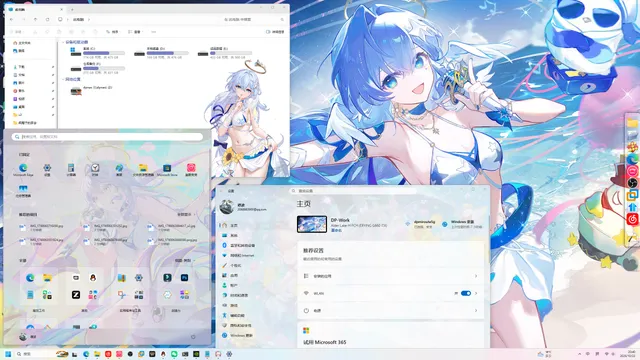Collapse the Network locations group
640x360 pixels.
pyautogui.click(x=63, y=79)
